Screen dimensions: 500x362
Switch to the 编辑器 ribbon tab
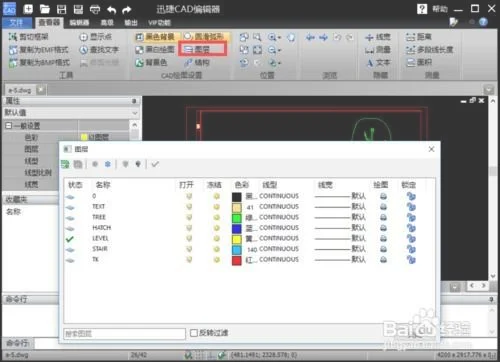coord(79,23)
